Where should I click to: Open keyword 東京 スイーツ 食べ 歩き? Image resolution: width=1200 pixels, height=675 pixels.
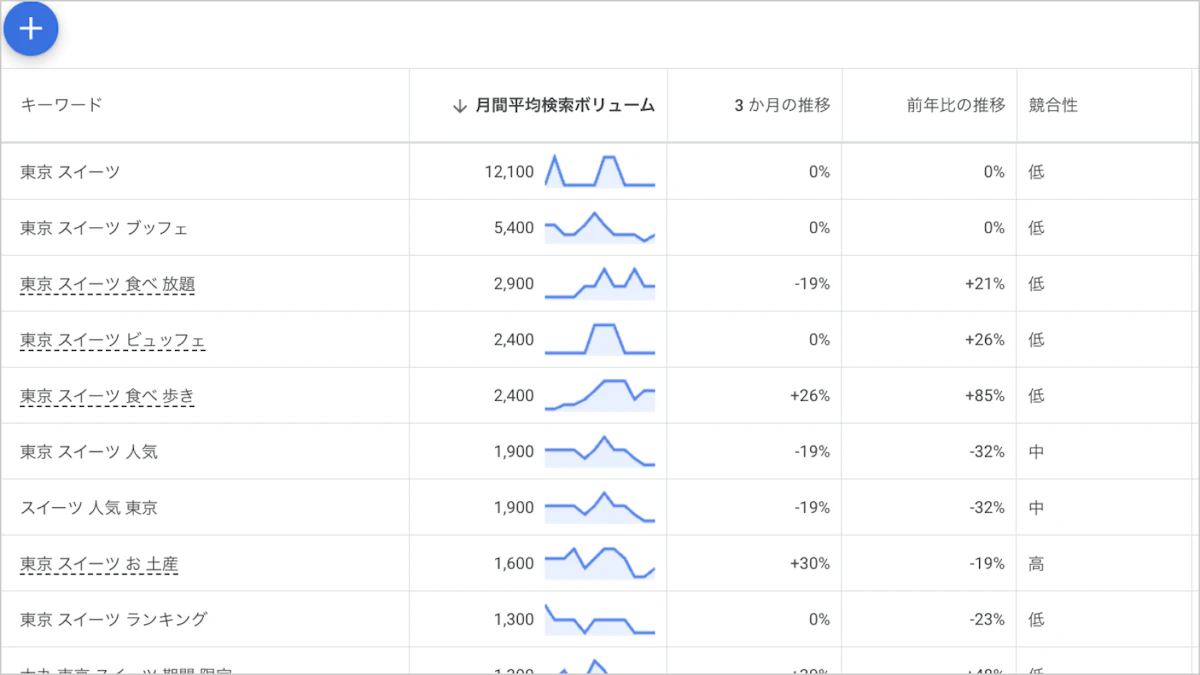click(x=107, y=396)
